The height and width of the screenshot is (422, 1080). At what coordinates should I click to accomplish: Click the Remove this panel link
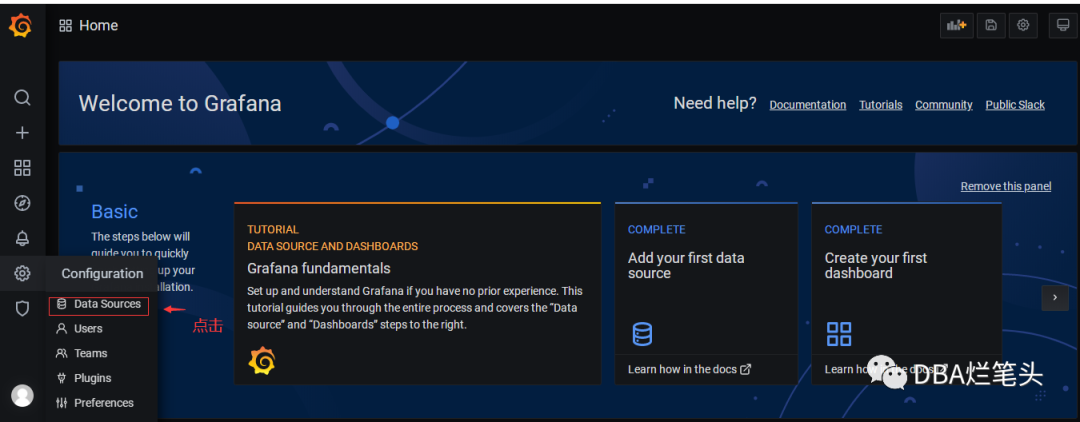click(x=1006, y=186)
